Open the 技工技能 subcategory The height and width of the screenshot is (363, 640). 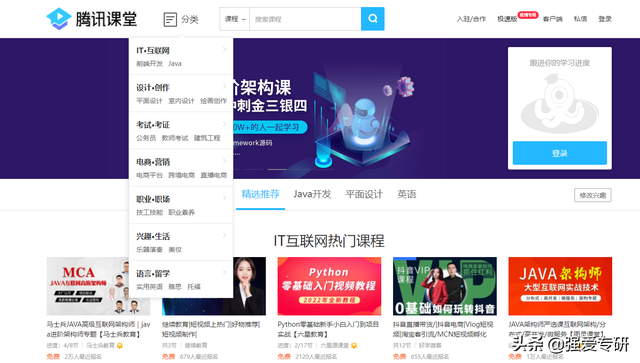149,212
